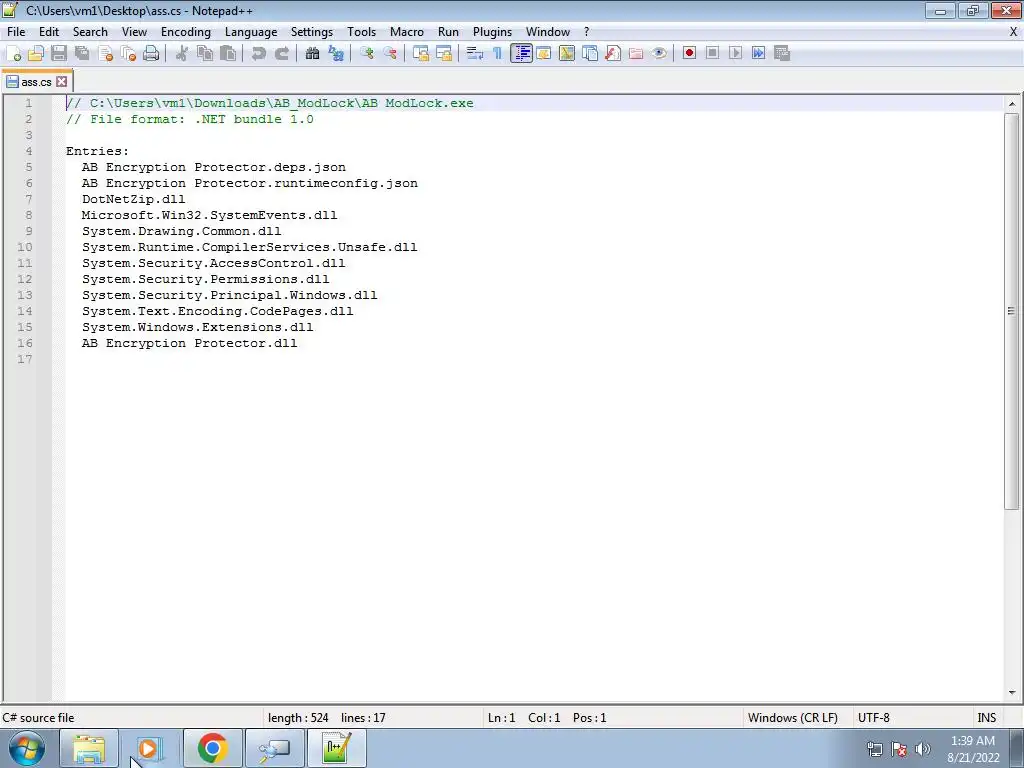This screenshot has width=1024, height=768.
Task: Open the Windows Start button
Action: click(27, 748)
